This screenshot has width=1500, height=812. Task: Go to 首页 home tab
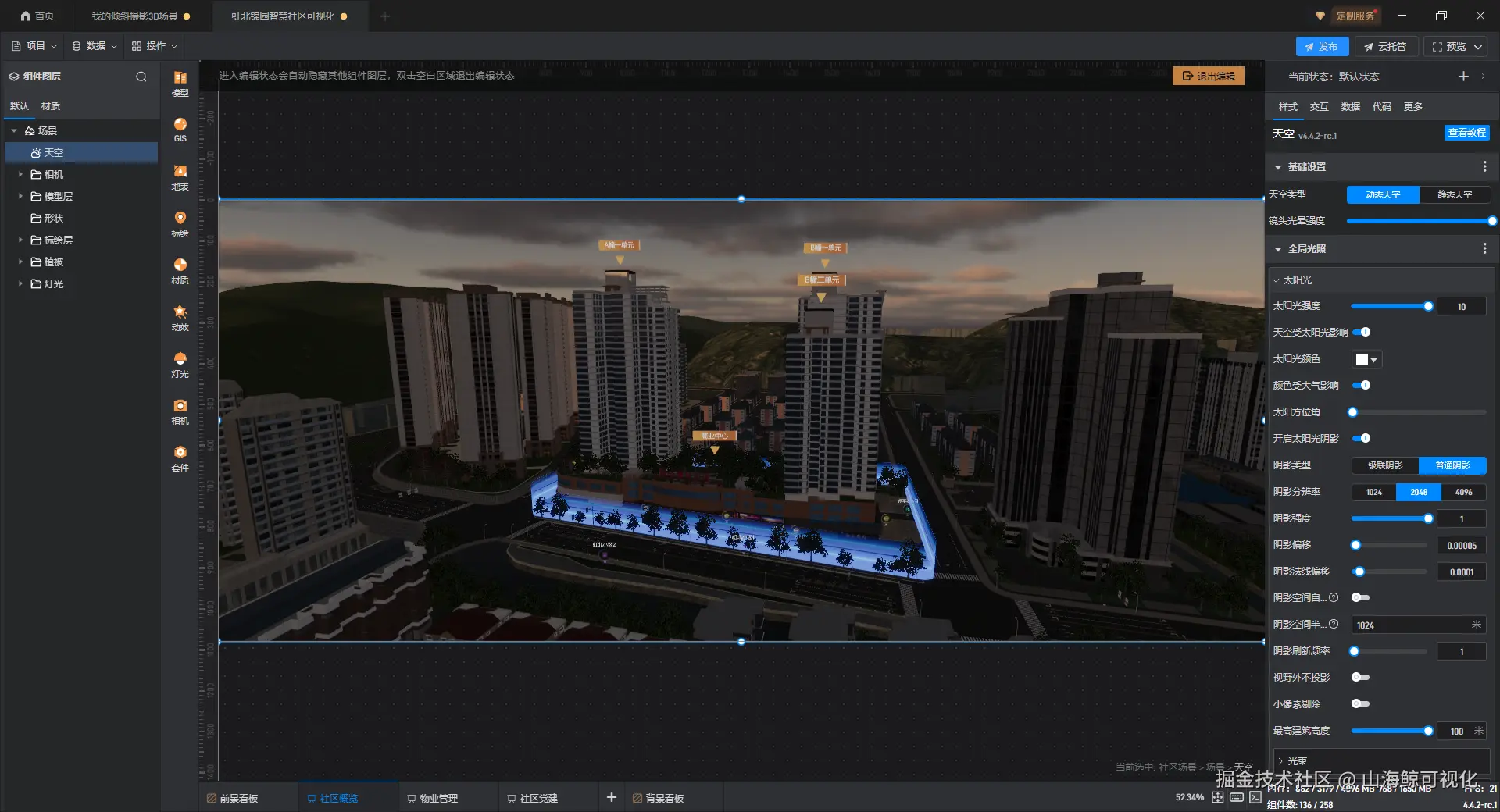coord(37,16)
